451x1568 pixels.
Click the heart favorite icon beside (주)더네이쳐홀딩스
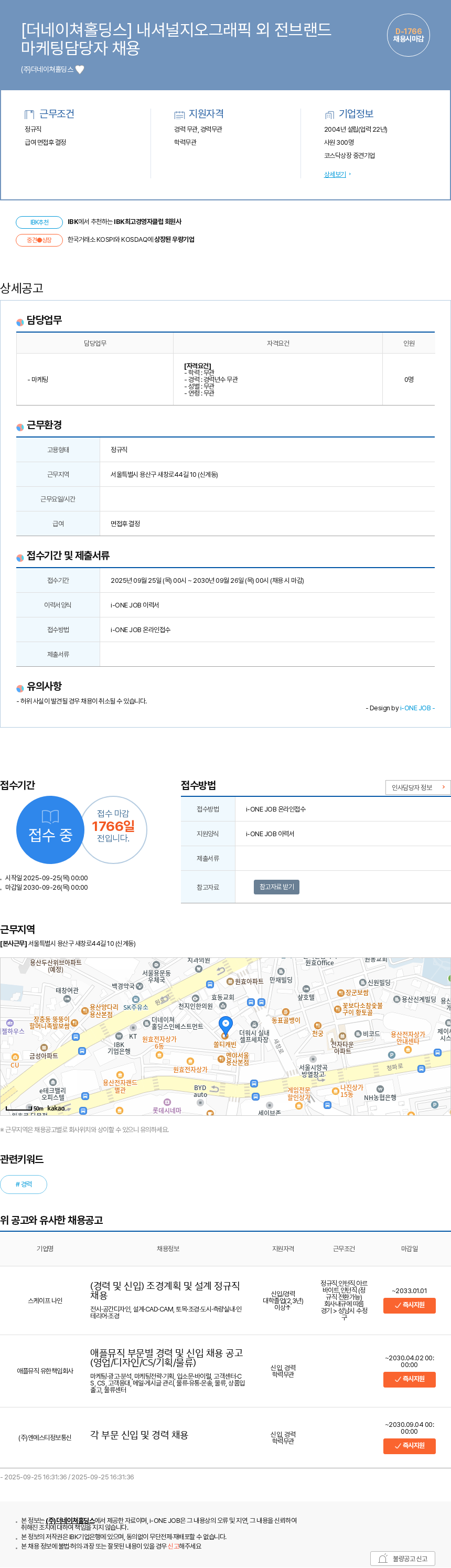(x=80, y=69)
